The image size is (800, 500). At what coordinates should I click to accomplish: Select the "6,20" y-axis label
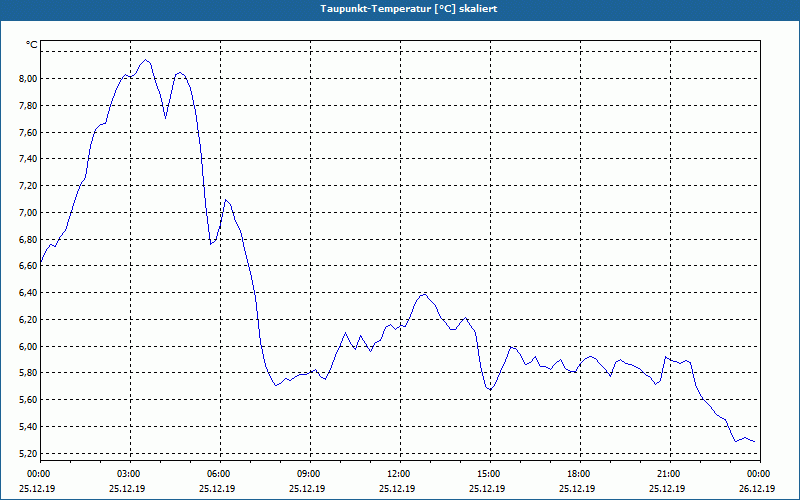(x=29, y=319)
